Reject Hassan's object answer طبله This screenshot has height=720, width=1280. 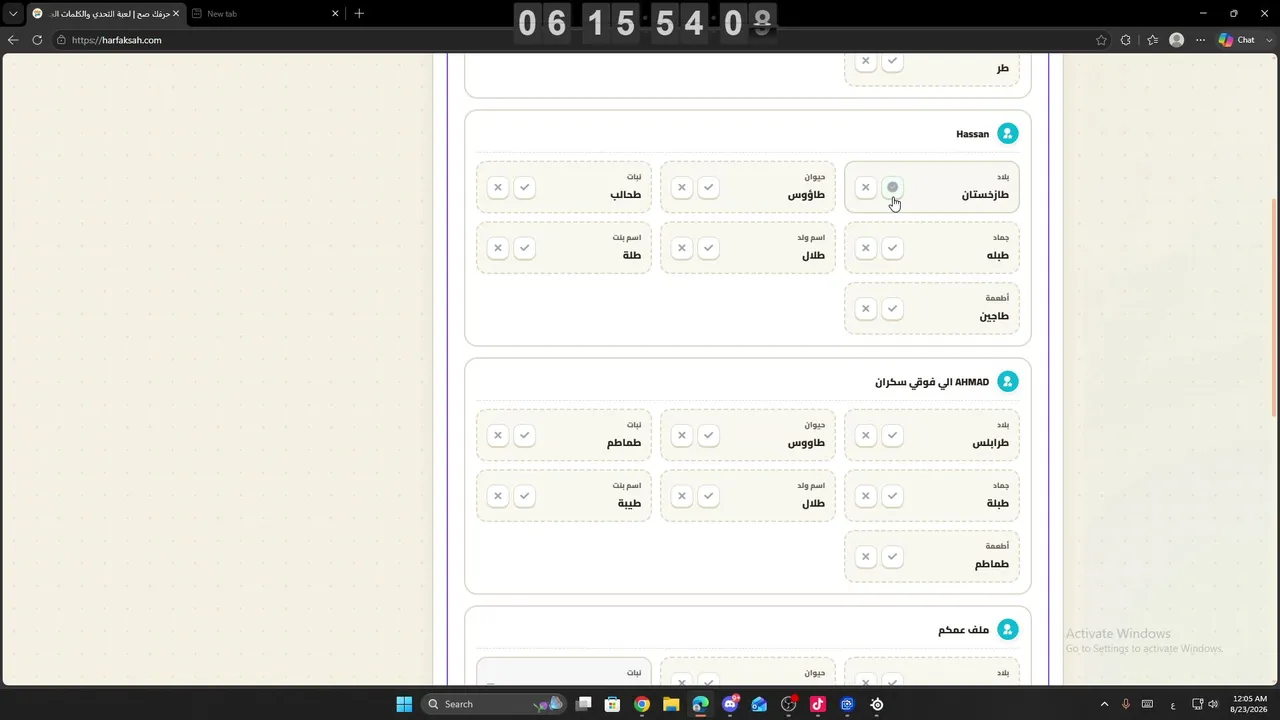[866, 248]
